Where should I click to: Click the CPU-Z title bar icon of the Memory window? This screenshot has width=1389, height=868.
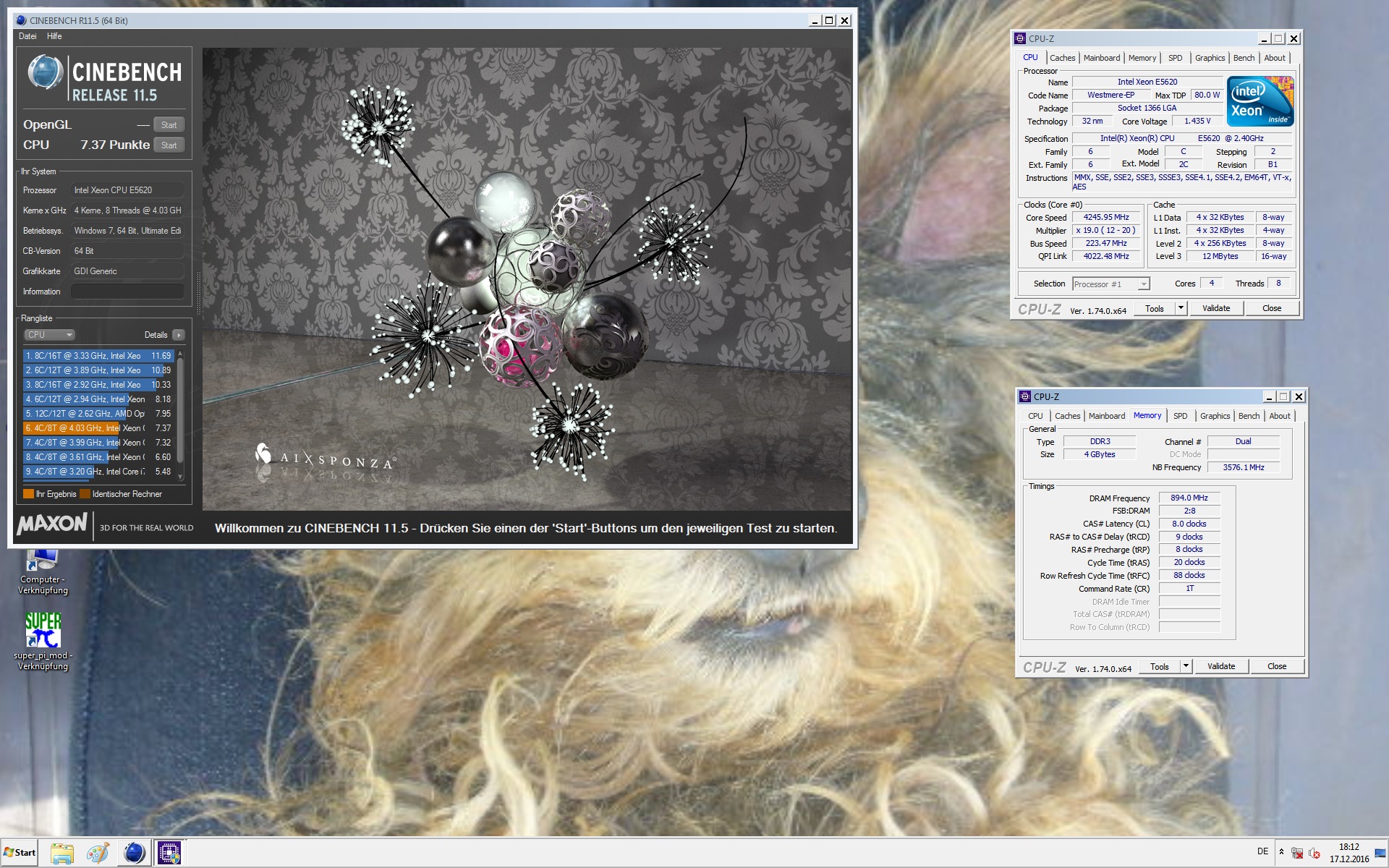coord(1025,396)
